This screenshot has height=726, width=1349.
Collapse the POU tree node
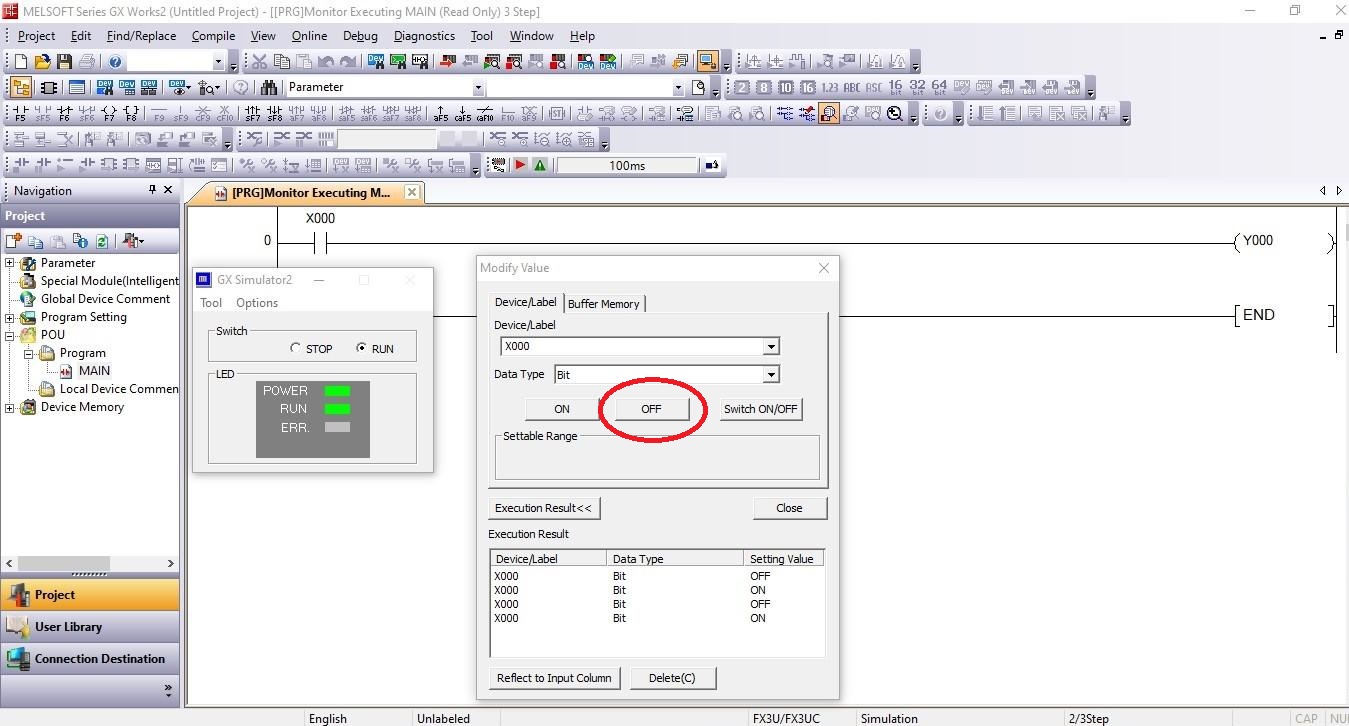click(11, 335)
